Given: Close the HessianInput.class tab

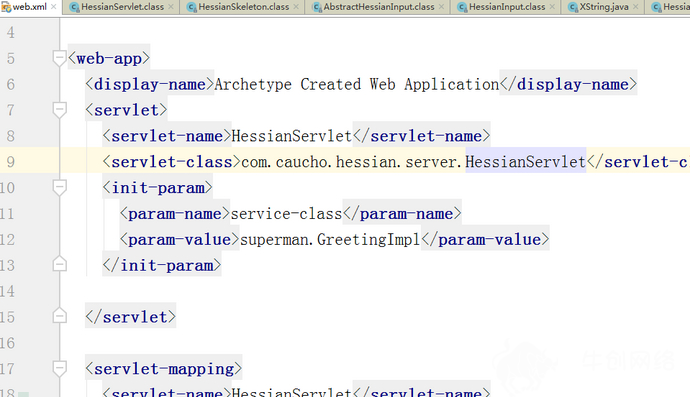Looking at the screenshot, I should [552, 7].
